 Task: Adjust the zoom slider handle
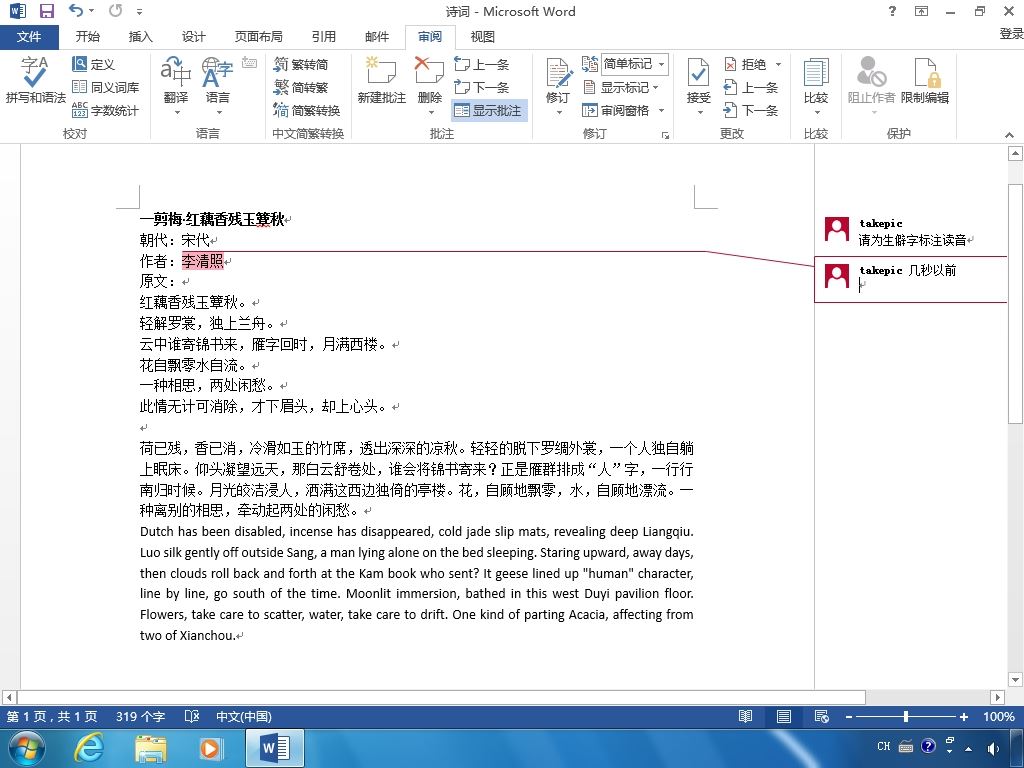[x=906, y=716]
